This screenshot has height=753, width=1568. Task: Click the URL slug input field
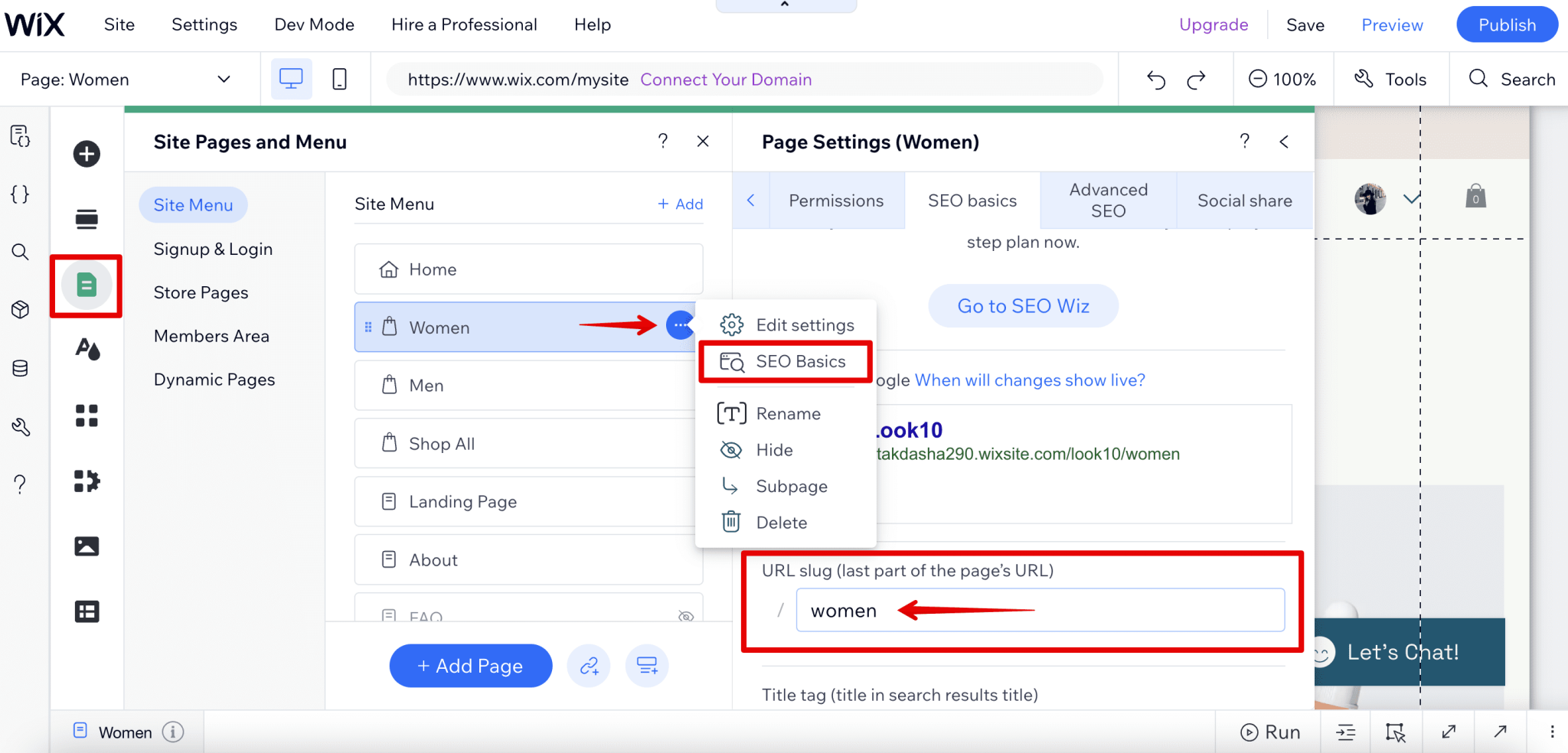(x=1040, y=610)
